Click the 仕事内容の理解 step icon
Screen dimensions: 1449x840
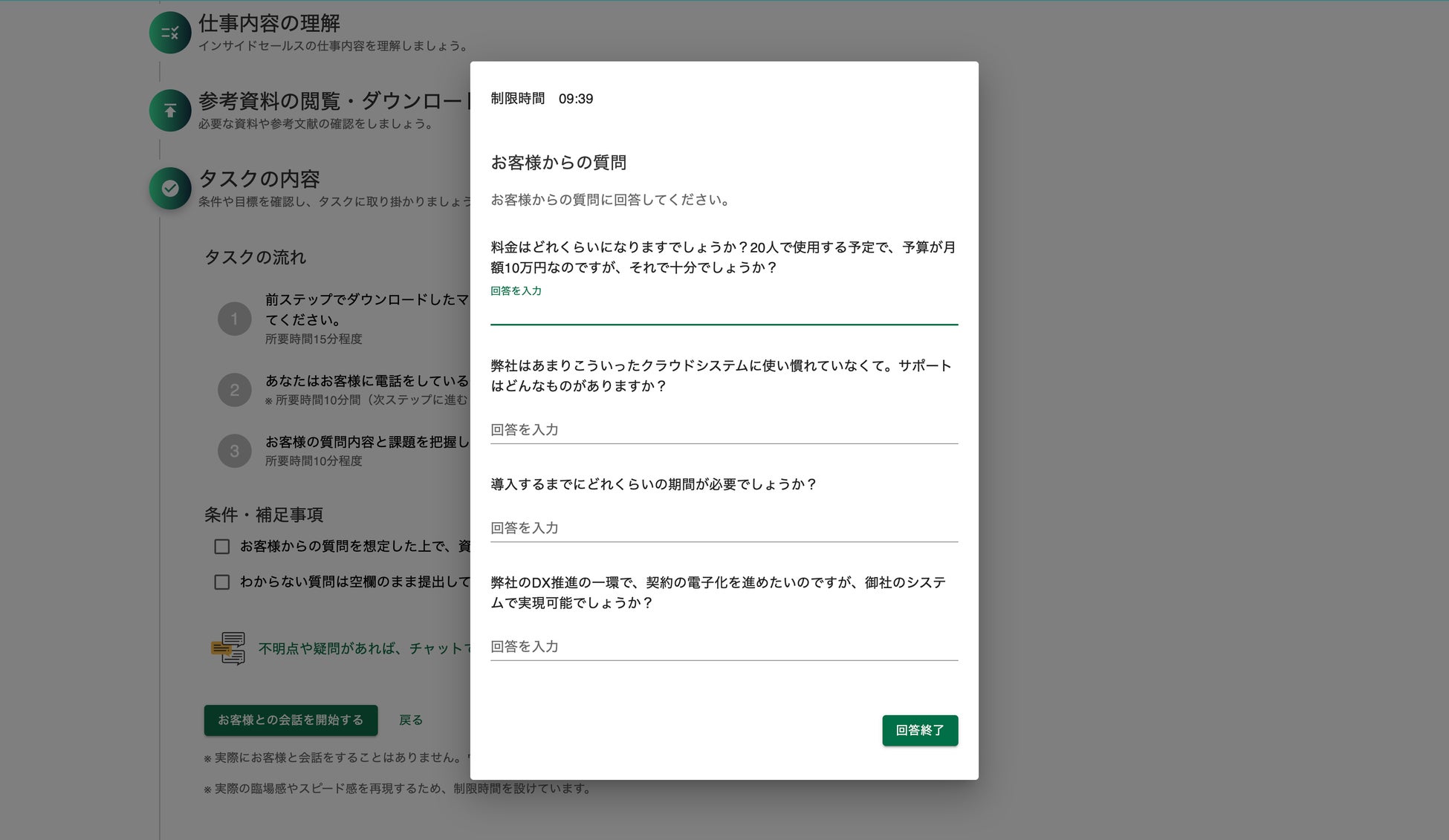[170, 33]
